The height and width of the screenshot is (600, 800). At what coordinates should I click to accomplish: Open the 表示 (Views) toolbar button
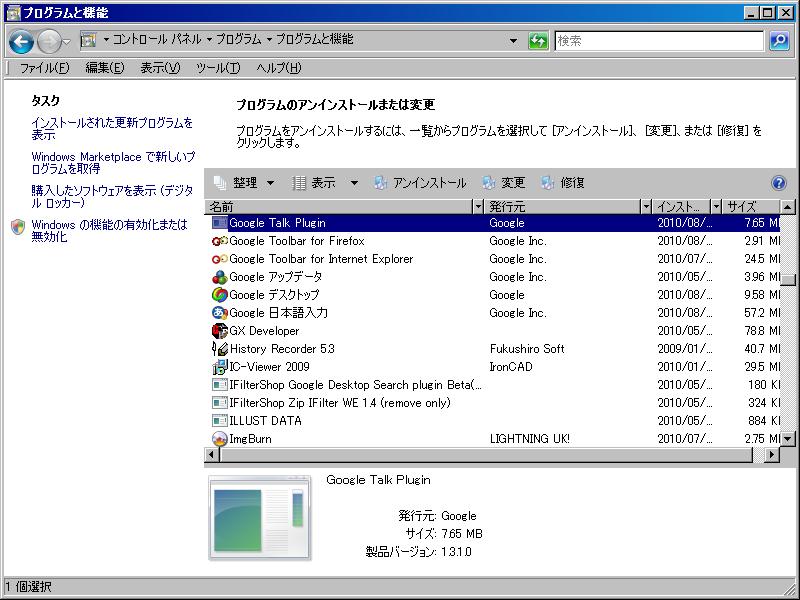(315, 183)
